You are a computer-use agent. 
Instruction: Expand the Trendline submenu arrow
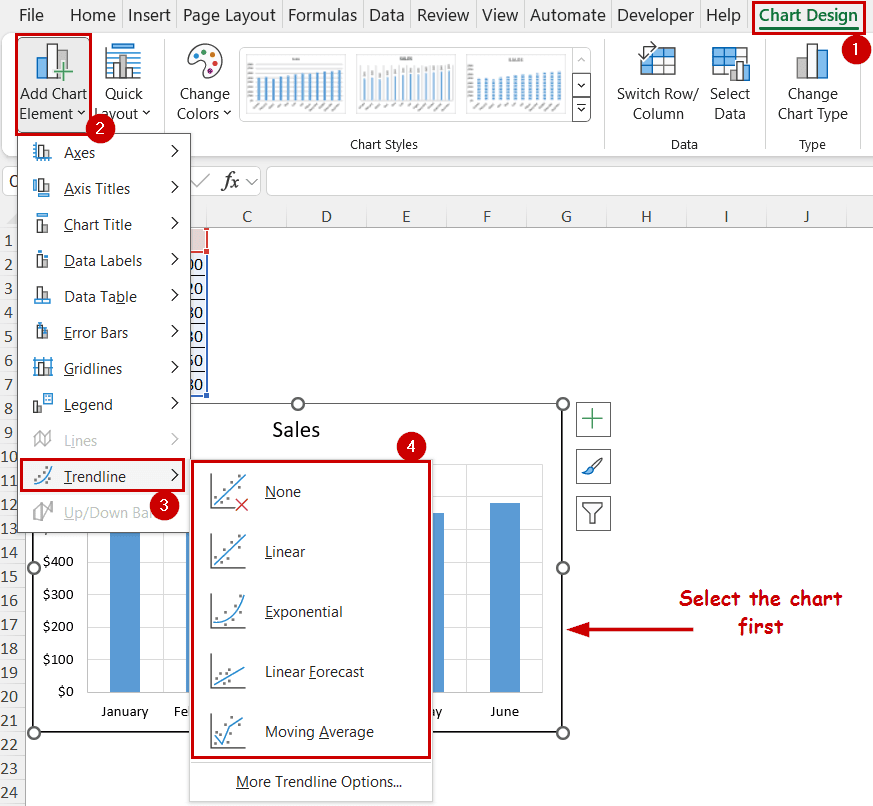tap(175, 475)
